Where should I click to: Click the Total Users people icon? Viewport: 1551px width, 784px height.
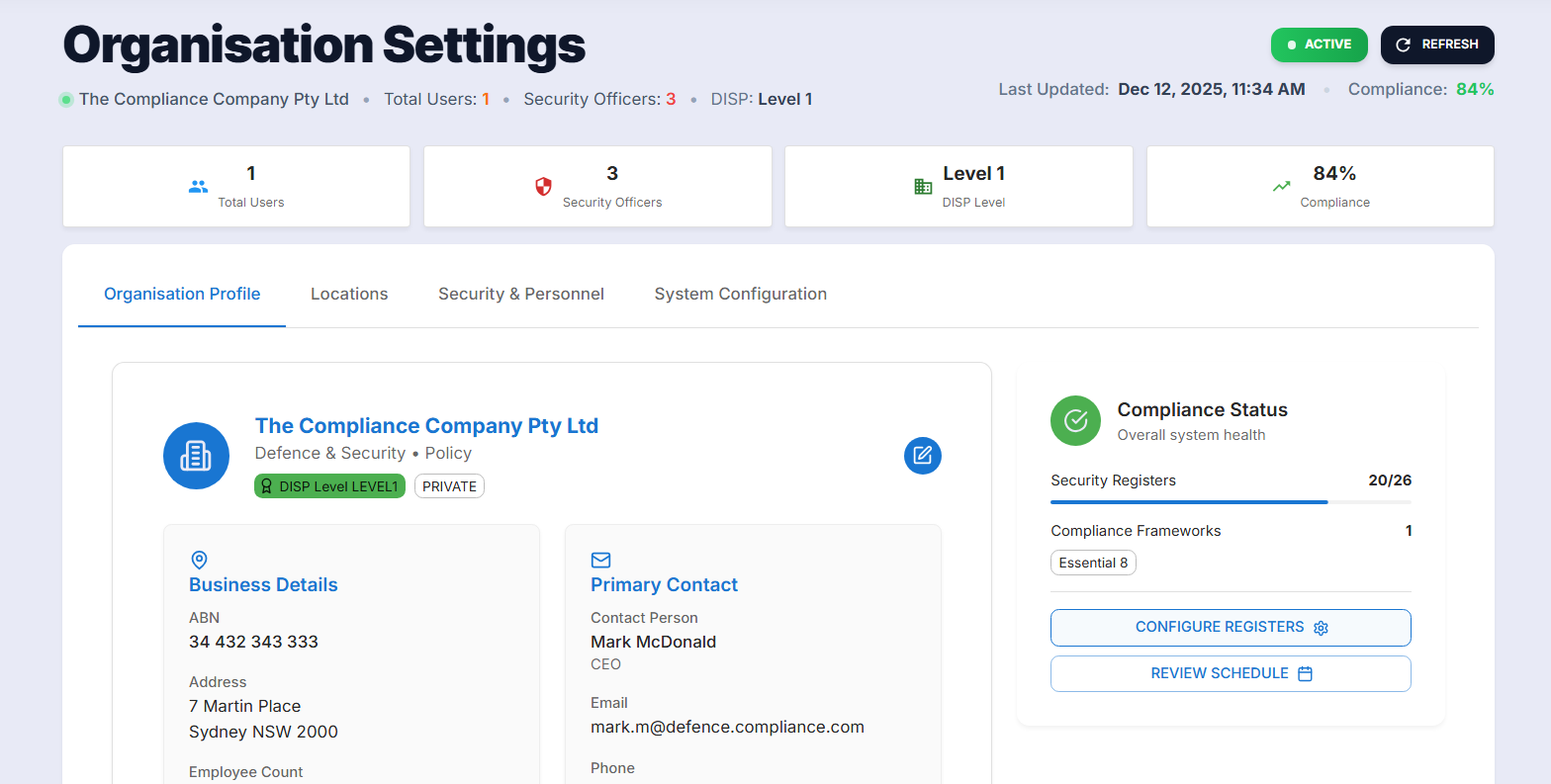coord(198,186)
